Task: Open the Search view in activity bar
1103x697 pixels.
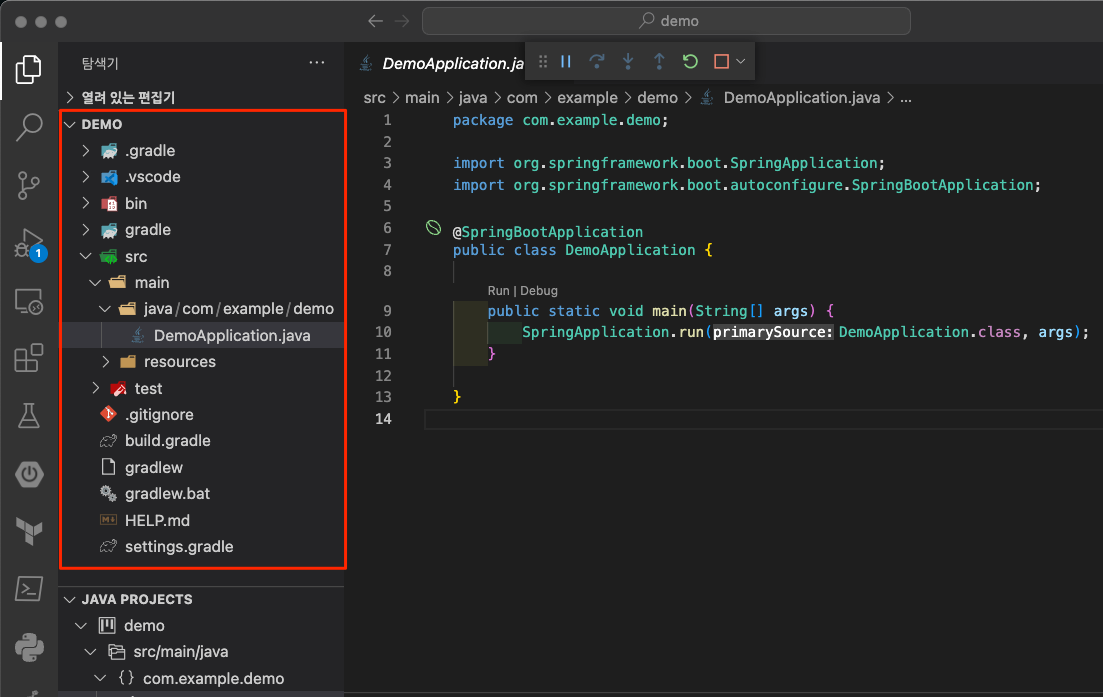Action: (28, 127)
